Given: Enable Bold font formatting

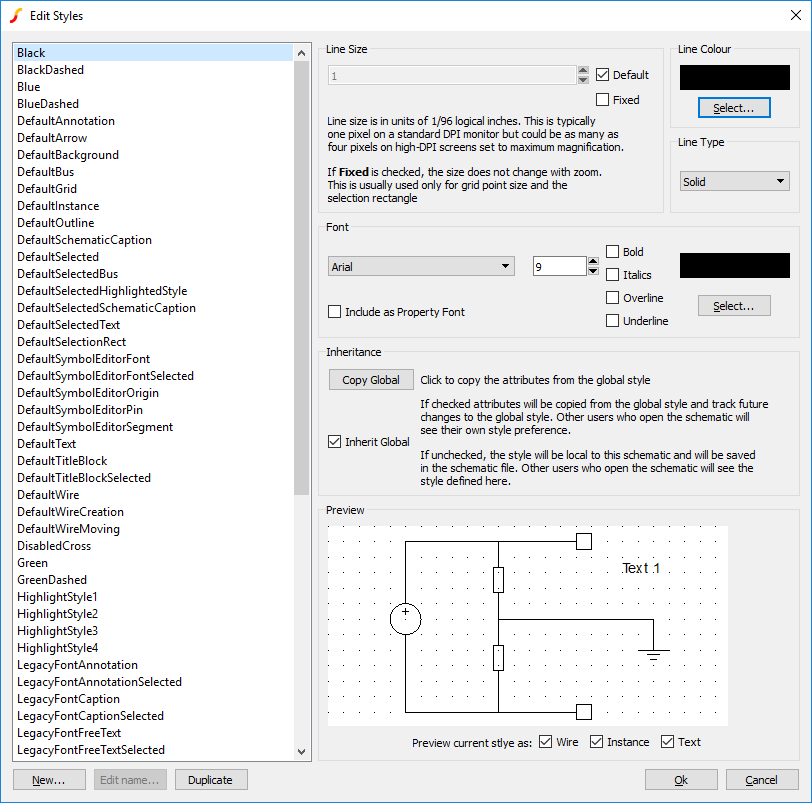Looking at the screenshot, I should pyautogui.click(x=613, y=252).
